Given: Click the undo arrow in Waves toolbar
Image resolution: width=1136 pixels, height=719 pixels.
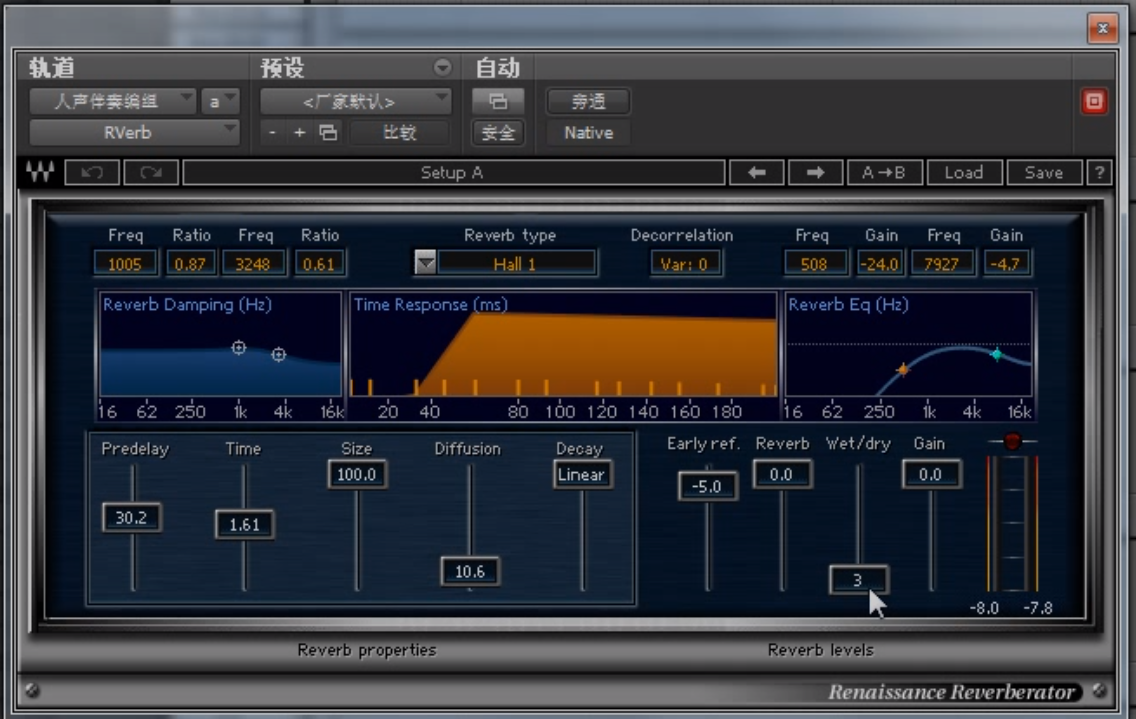Looking at the screenshot, I should click(x=92, y=172).
